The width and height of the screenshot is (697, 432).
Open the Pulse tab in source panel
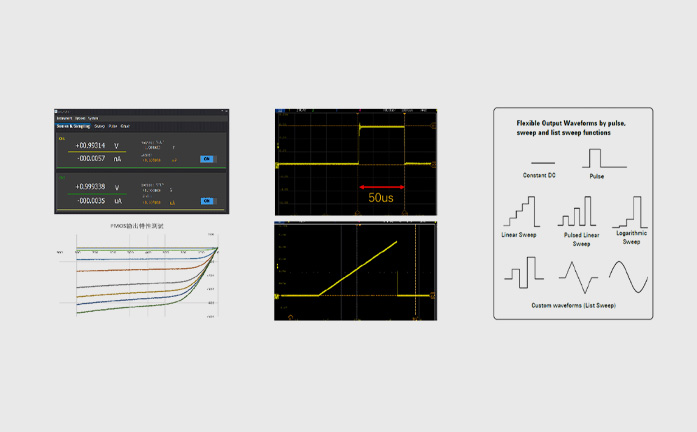113,126
